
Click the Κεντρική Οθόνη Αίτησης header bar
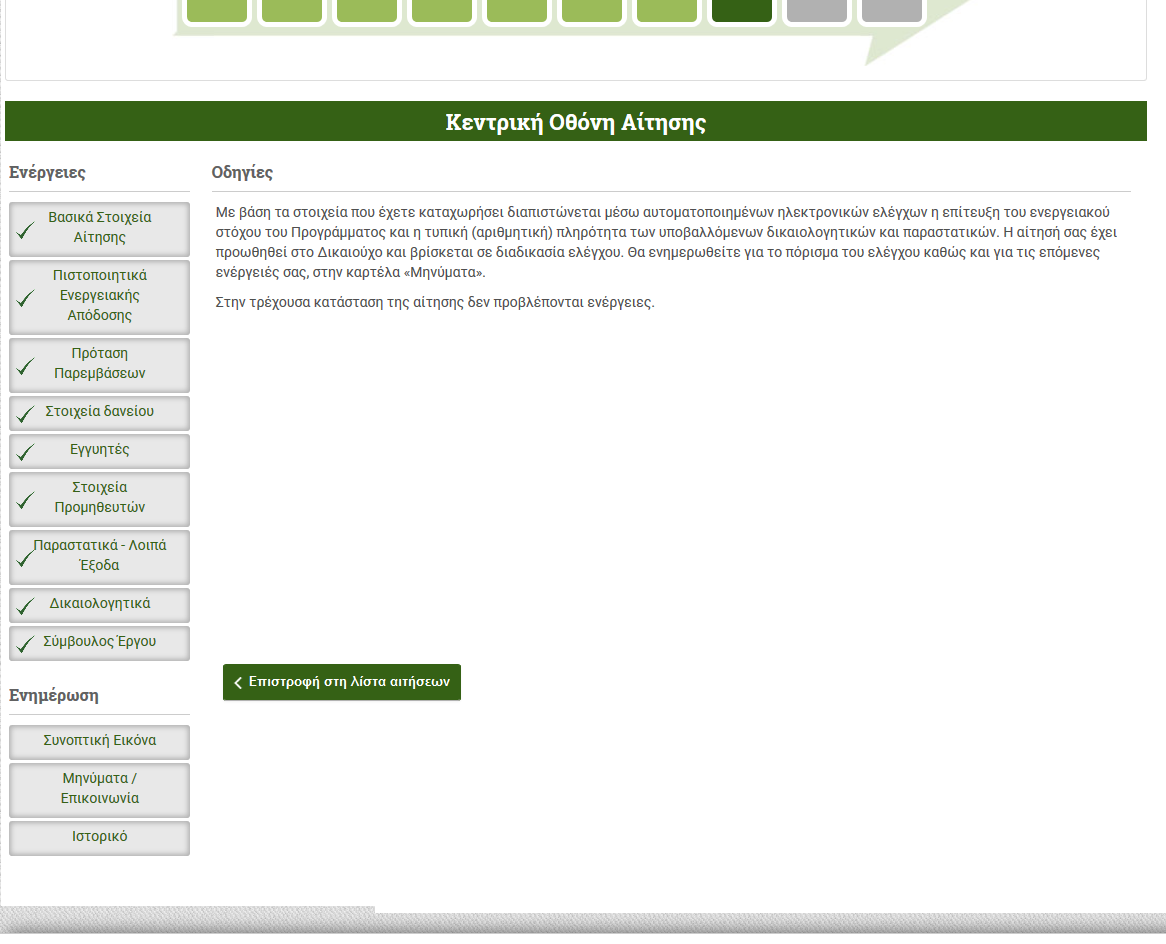[575, 122]
